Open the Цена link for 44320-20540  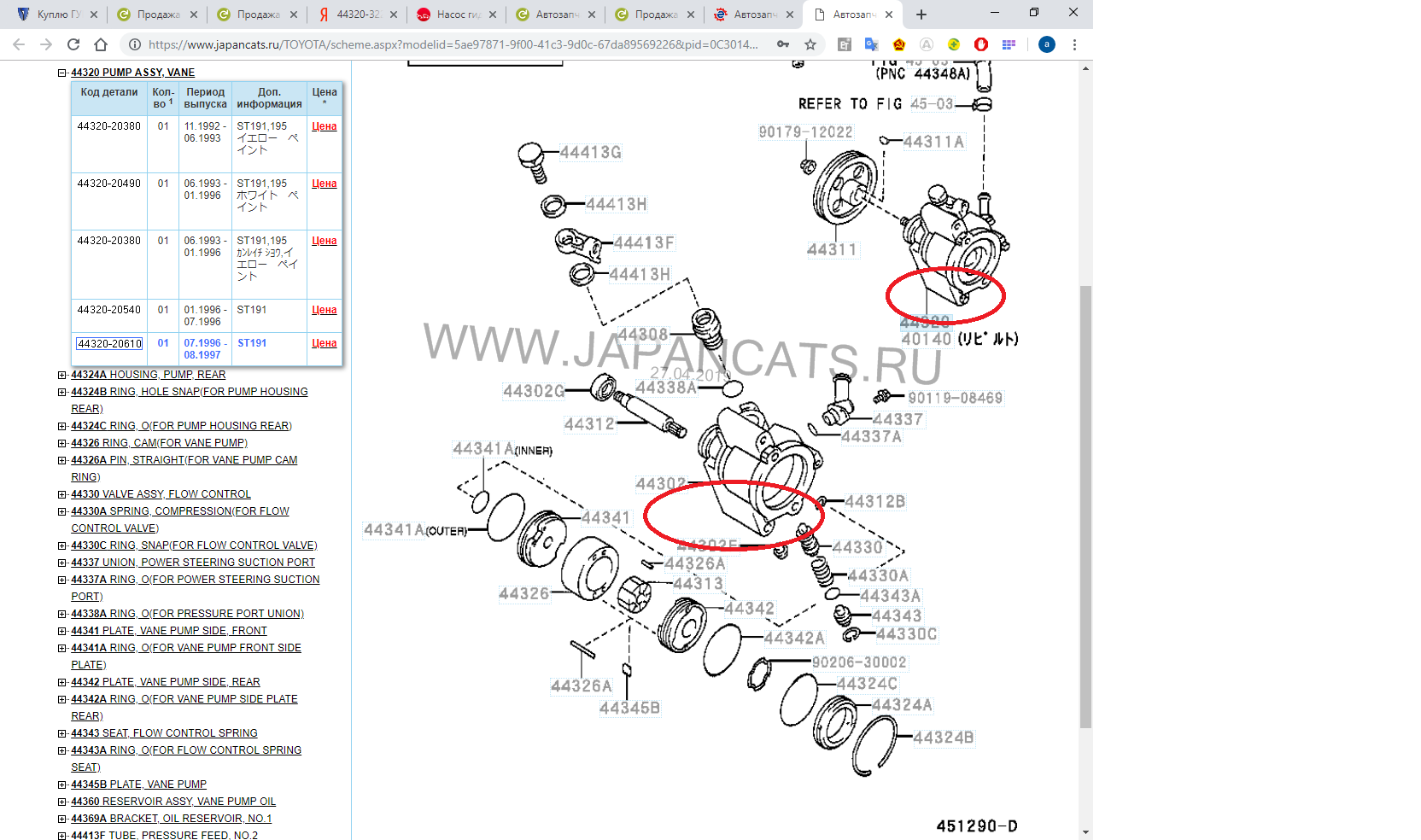click(x=324, y=310)
